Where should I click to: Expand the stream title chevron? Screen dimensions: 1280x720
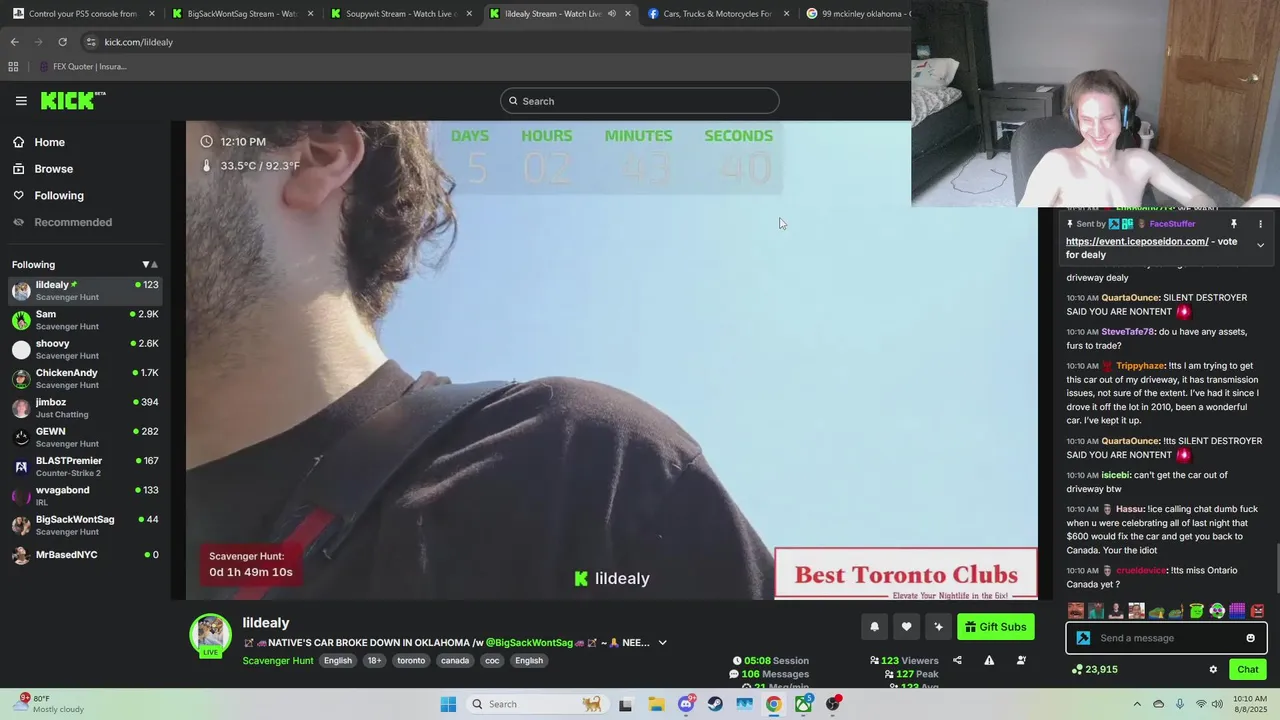point(662,643)
